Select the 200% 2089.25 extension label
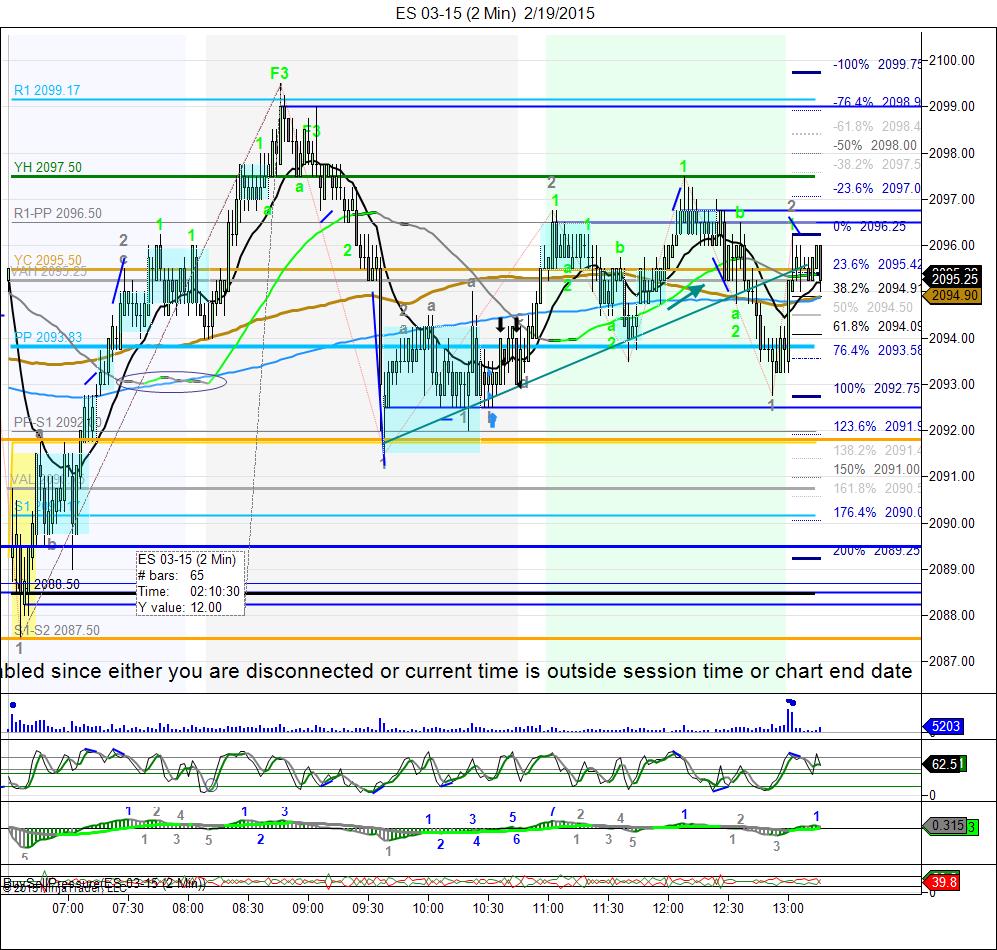Image resolution: width=997 pixels, height=950 pixels. pyautogui.click(x=877, y=551)
